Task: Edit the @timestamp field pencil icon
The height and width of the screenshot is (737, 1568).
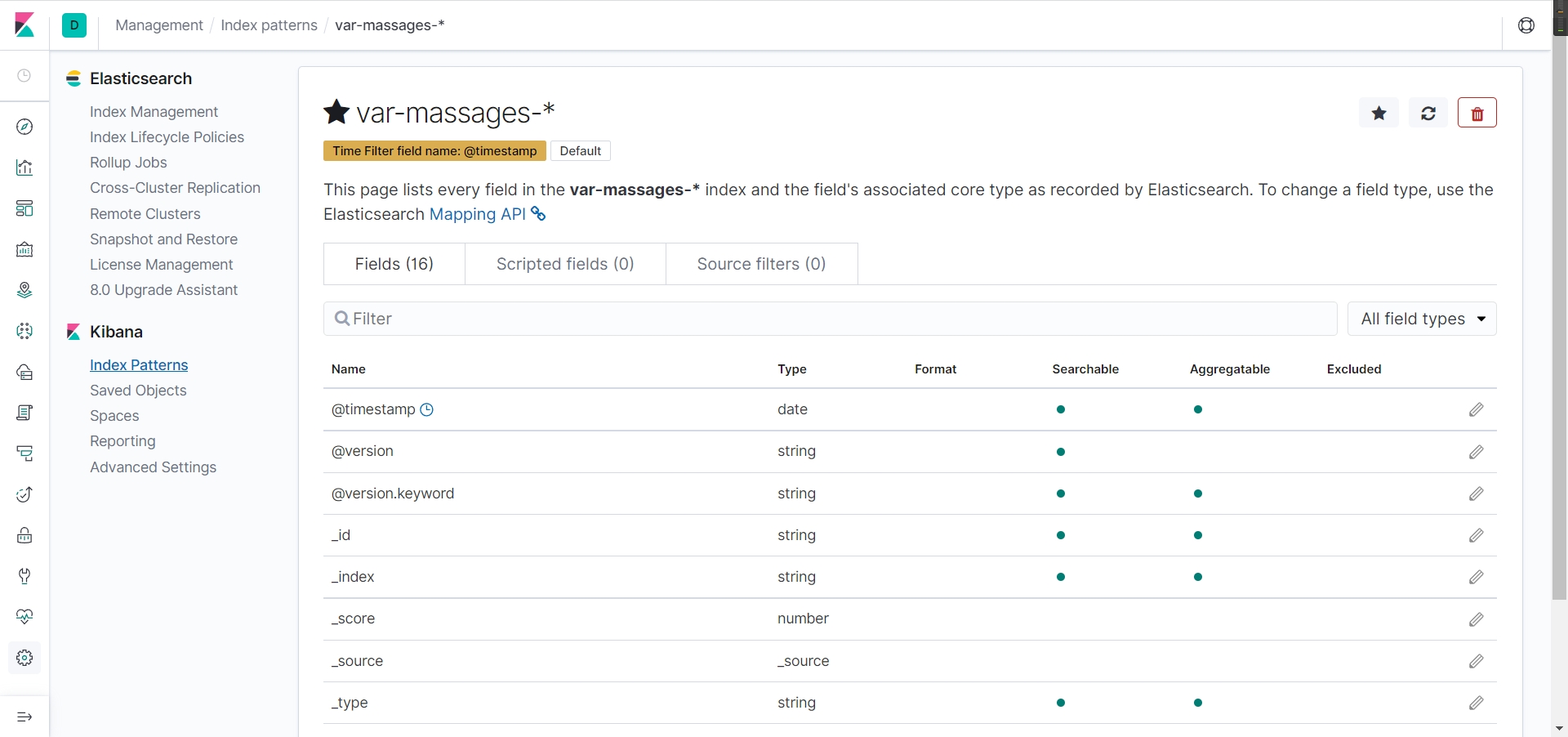Action: pos(1476,409)
